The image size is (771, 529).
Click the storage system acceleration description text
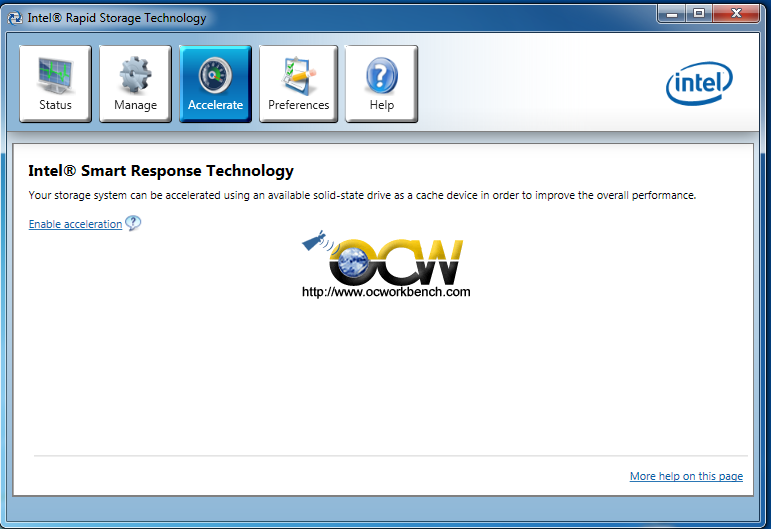362,195
